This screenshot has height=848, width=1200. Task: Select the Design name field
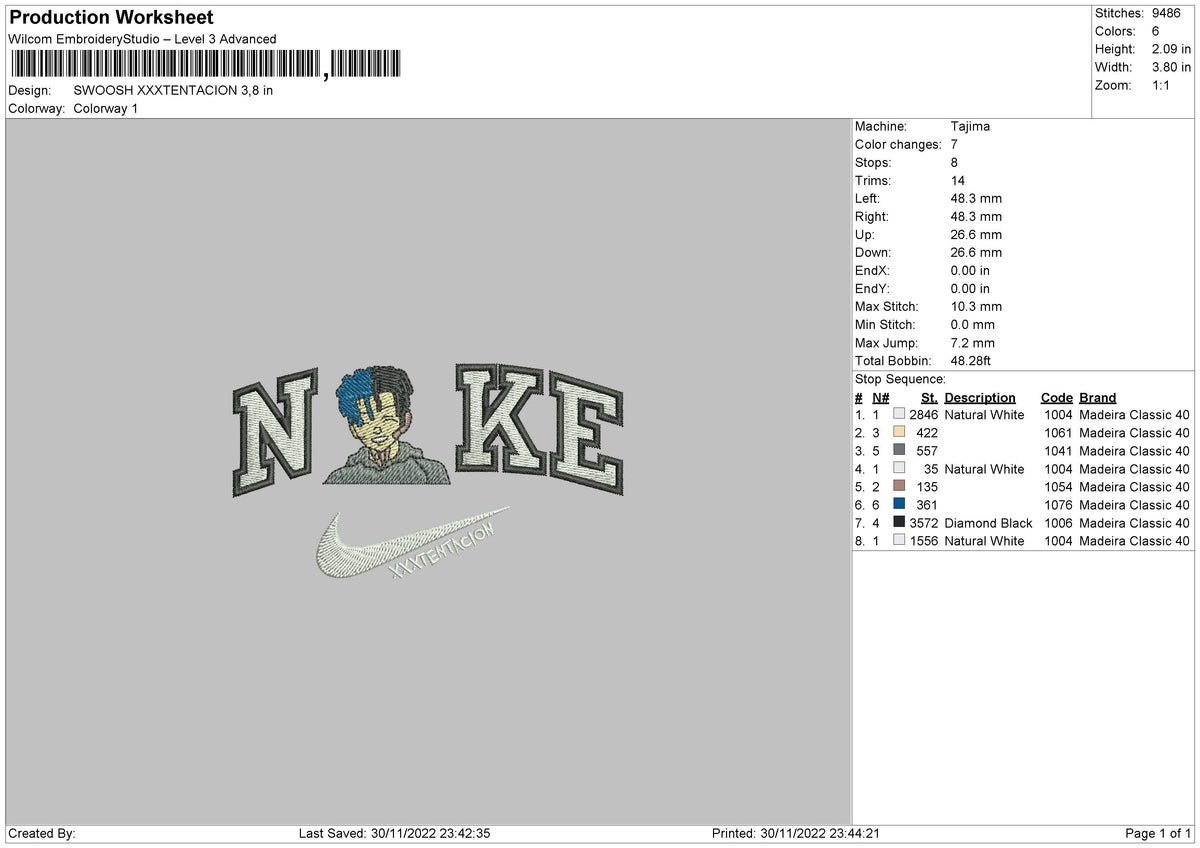pos(172,90)
